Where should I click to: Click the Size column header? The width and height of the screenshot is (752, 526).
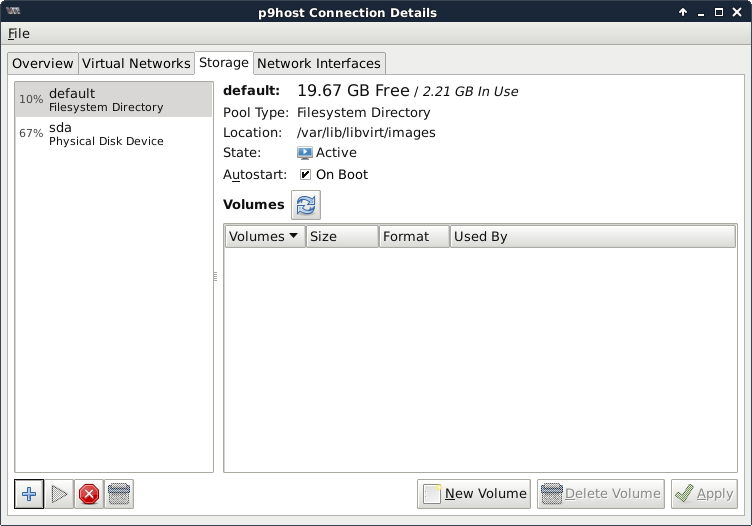(342, 237)
